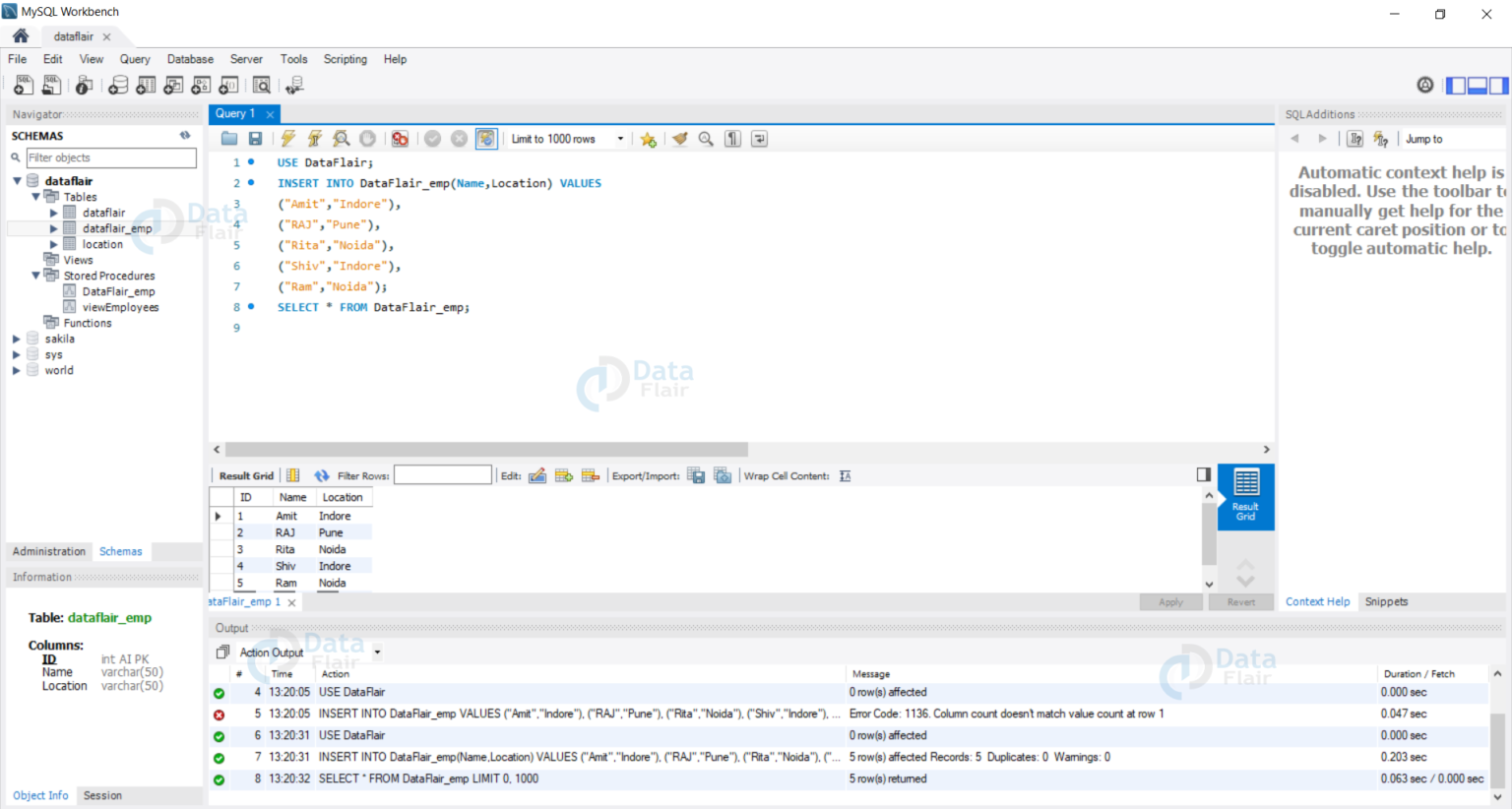
Task: Switch to the Administration tab
Action: click(49, 551)
